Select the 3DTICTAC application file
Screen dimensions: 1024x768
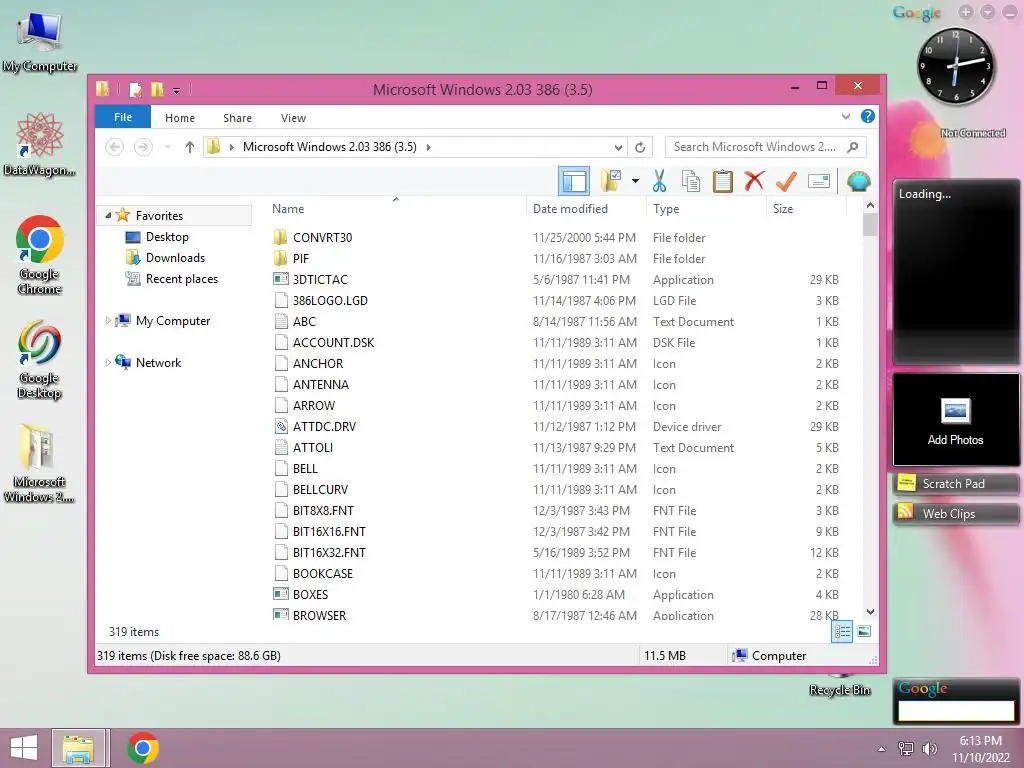coord(320,279)
